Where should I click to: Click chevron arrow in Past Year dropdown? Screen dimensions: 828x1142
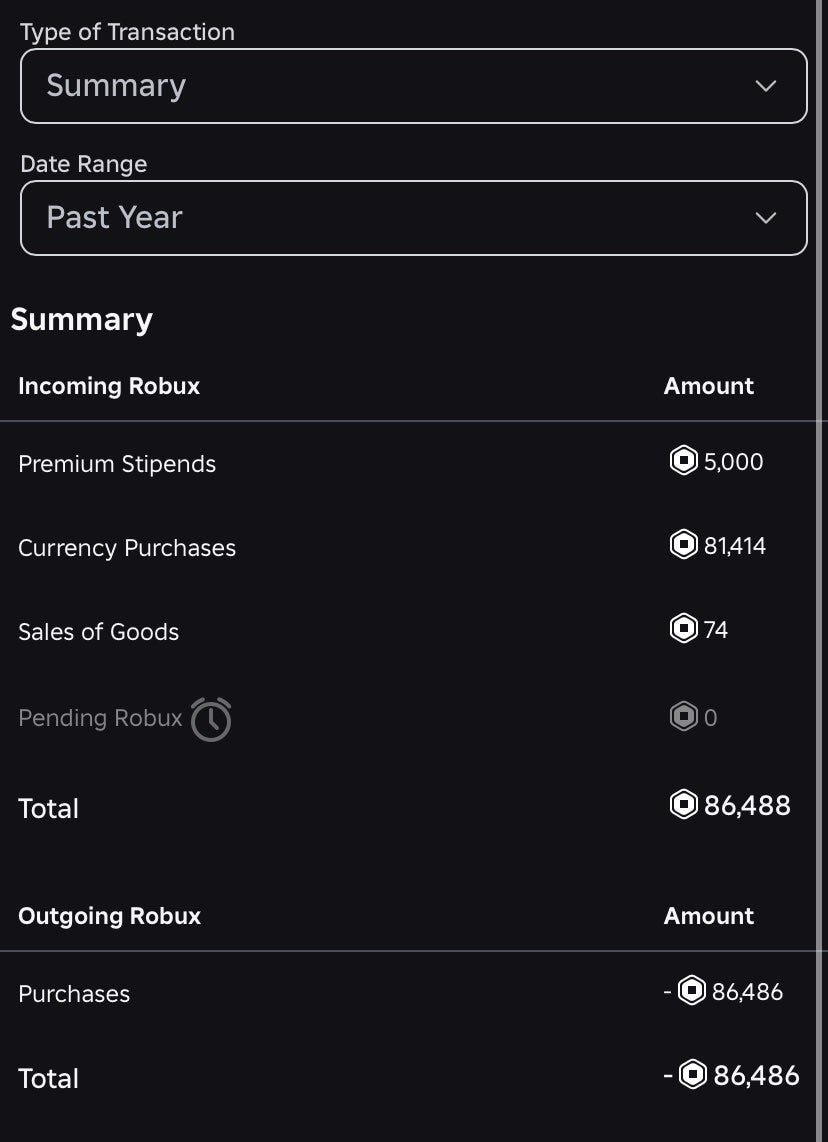(x=766, y=218)
